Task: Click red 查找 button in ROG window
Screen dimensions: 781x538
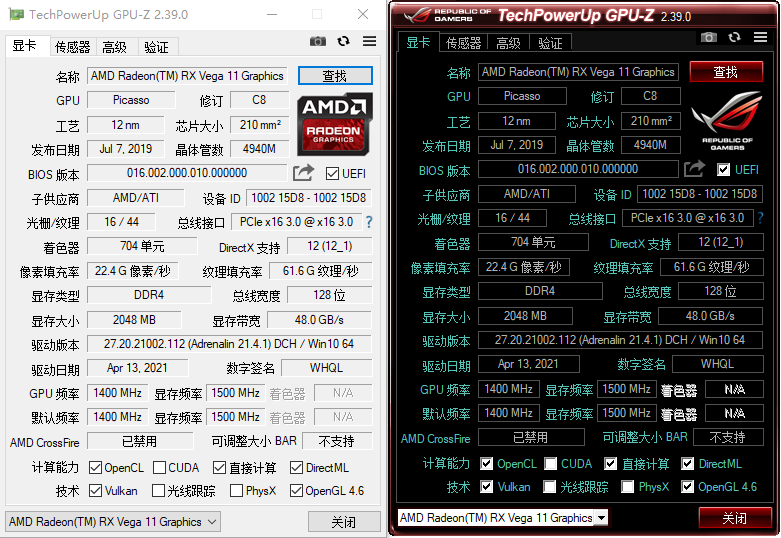Action: [x=726, y=72]
